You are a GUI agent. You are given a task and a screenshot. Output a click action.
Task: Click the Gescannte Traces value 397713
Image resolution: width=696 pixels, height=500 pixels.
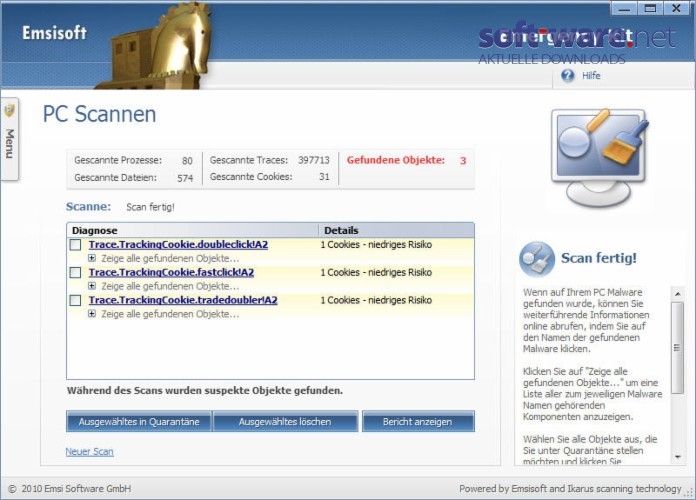tap(314, 160)
